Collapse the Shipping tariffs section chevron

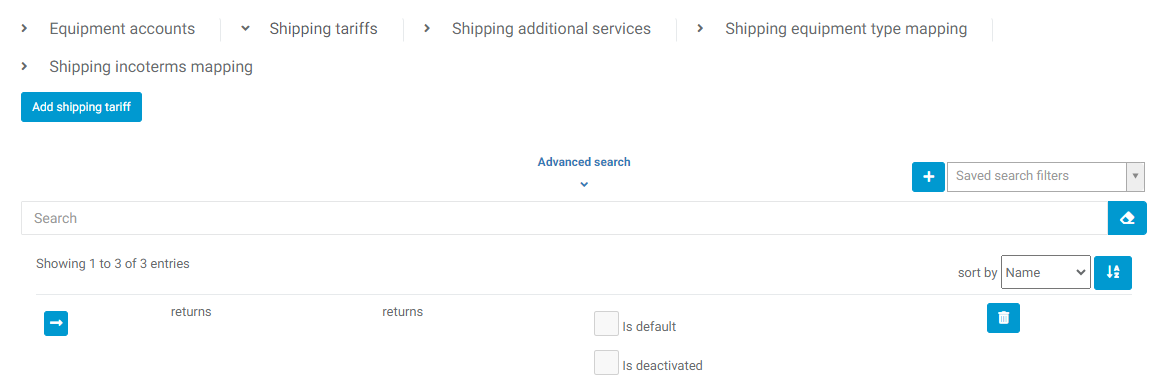tap(245, 28)
